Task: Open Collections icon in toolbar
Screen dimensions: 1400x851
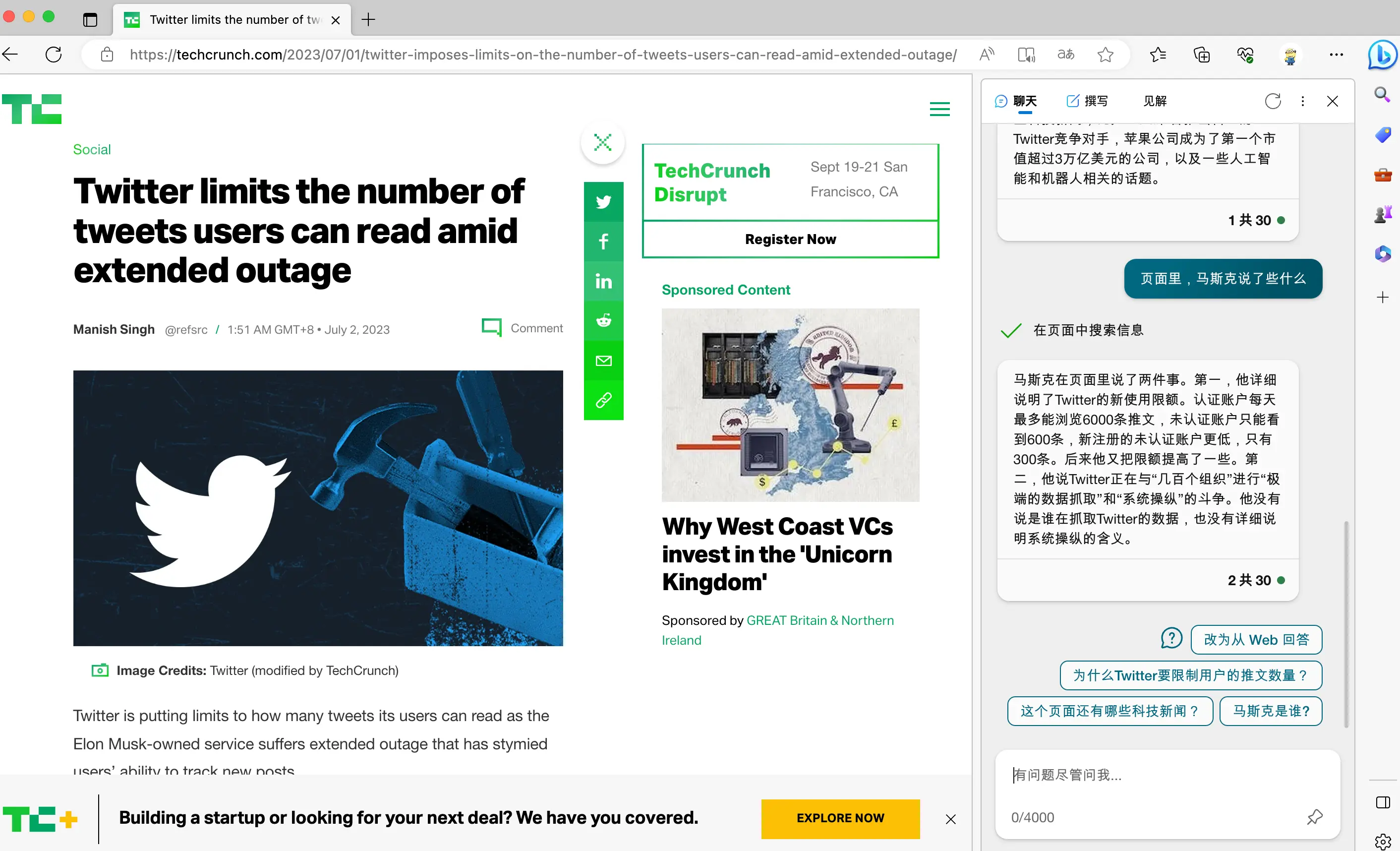Action: (1202, 55)
